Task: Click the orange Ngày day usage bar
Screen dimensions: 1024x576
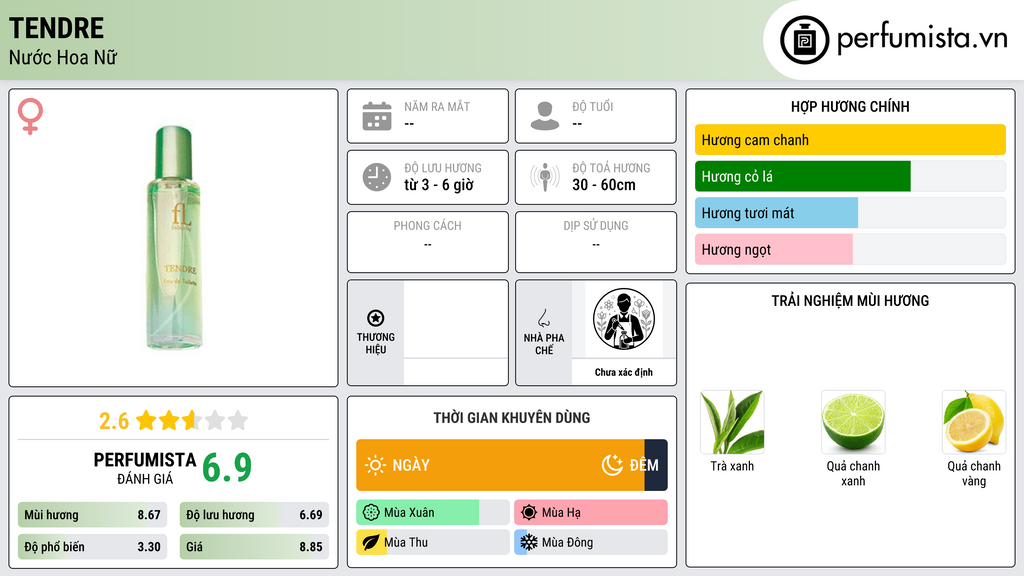Action: point(500,465)
